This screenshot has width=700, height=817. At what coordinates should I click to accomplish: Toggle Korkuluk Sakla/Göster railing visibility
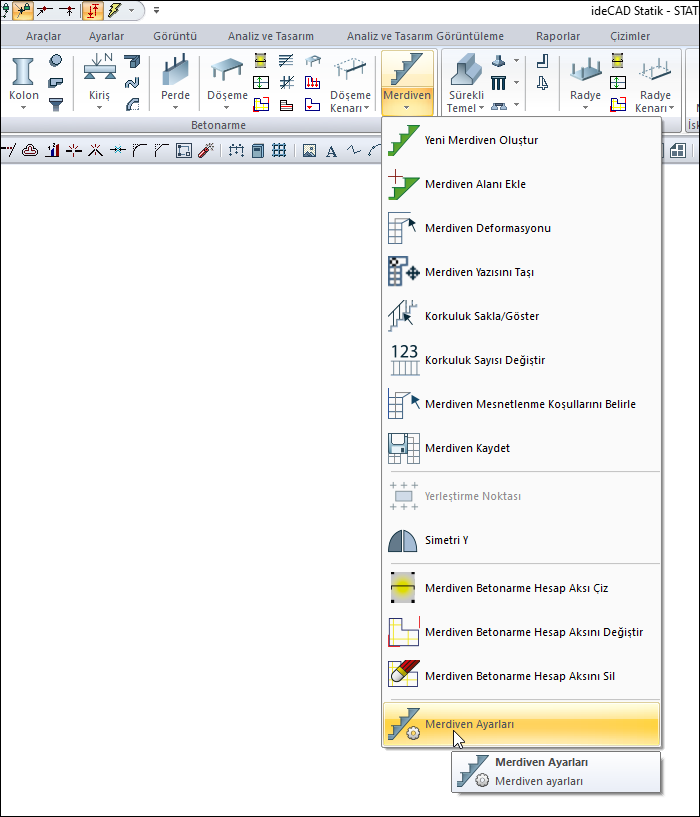tap(403, 316)
